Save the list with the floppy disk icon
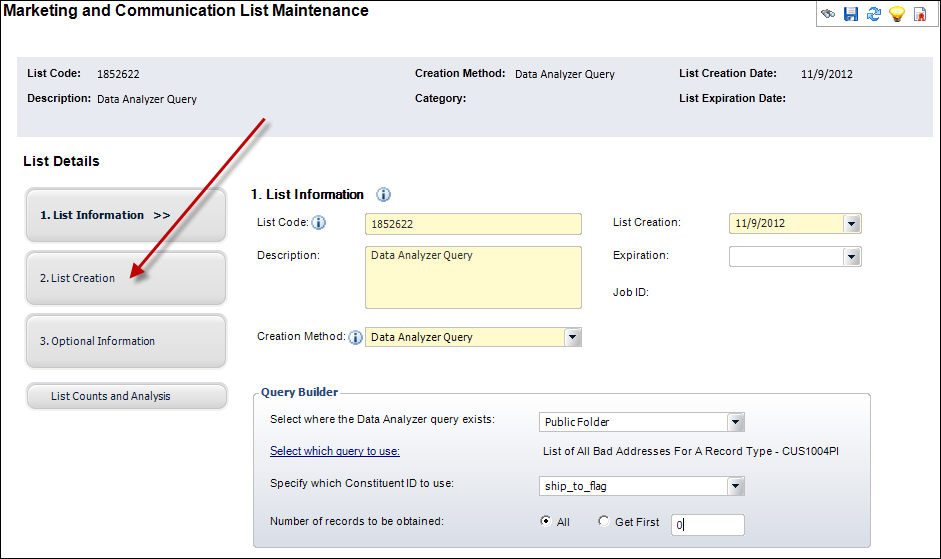Viewport: 941px width, 559px height. click(851, 14)
